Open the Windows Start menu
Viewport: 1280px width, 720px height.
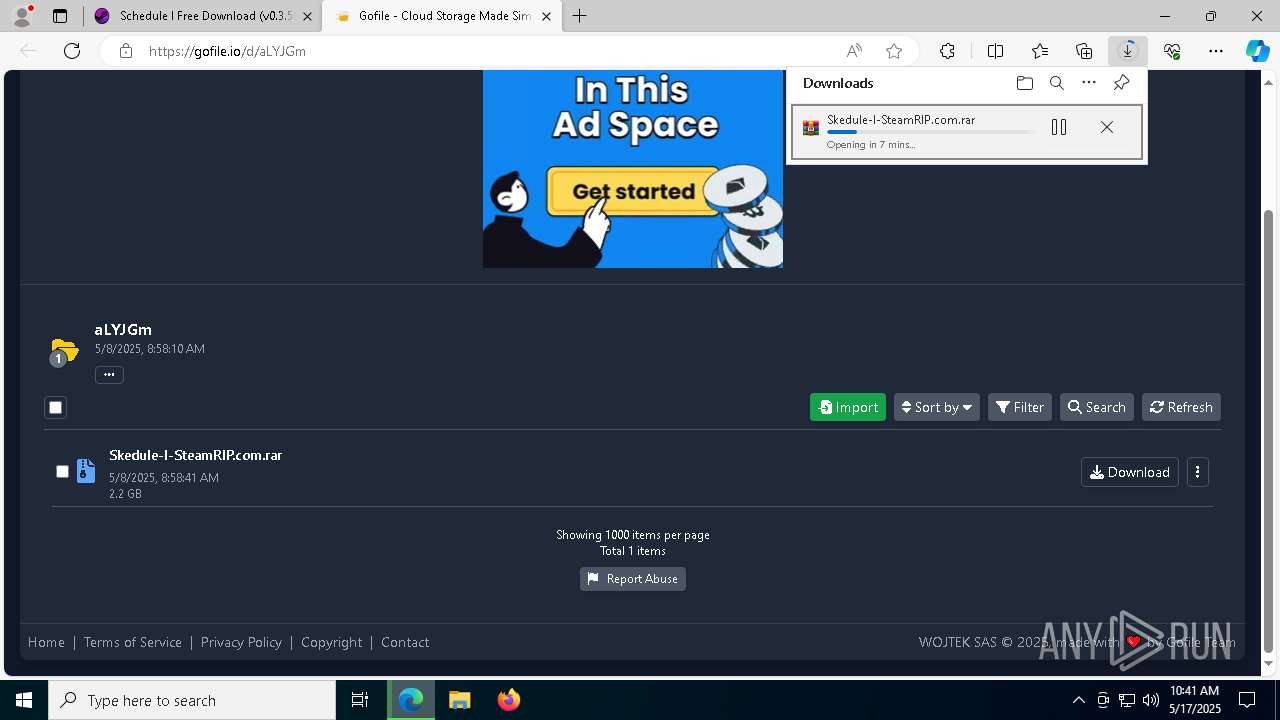click(x=24, y=700)
